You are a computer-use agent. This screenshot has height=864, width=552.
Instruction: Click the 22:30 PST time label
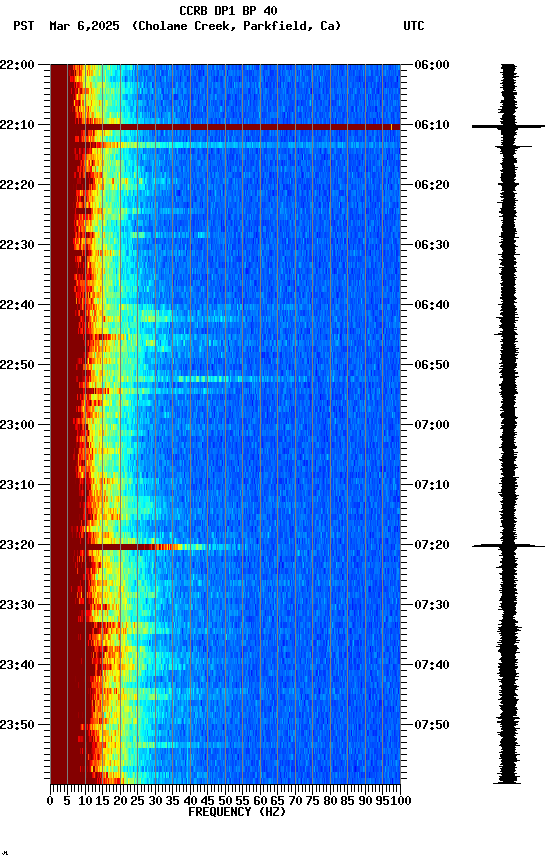point(17,245)
